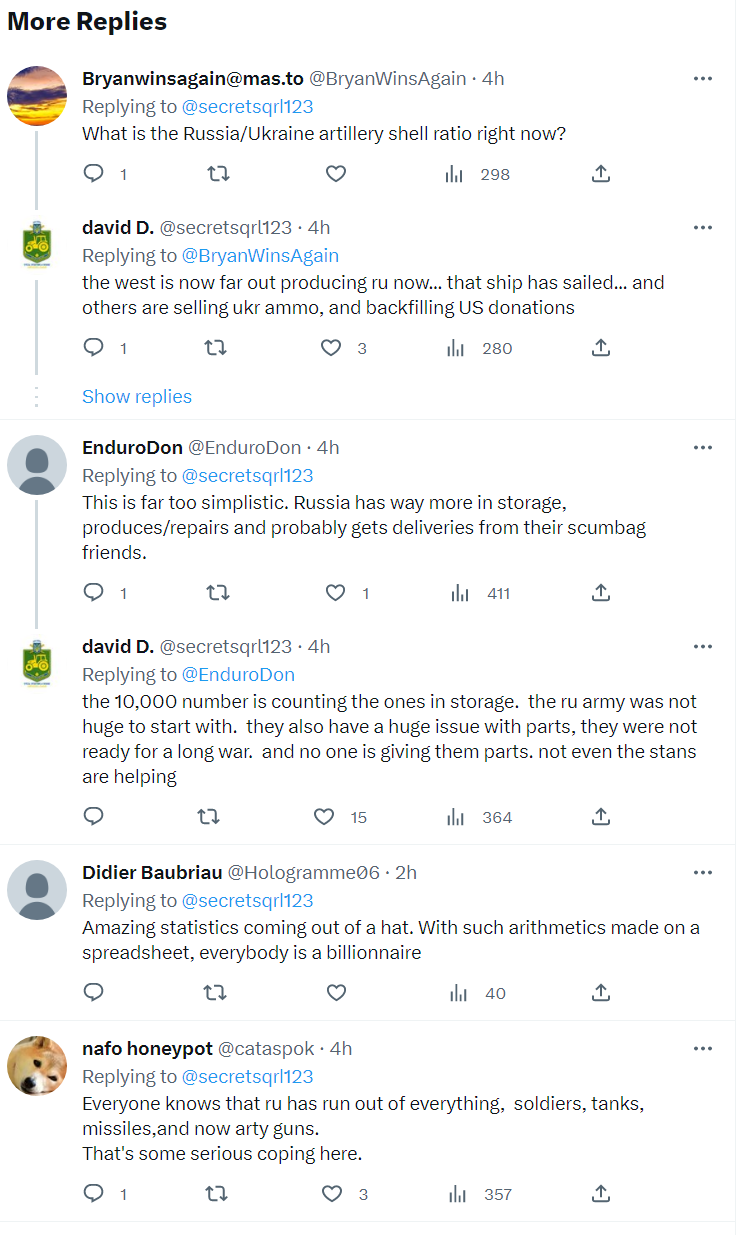This screenshot has width=747, height=1235.
Task: Like EnduroDon's reply with 1 like
Action: [336, 593]
